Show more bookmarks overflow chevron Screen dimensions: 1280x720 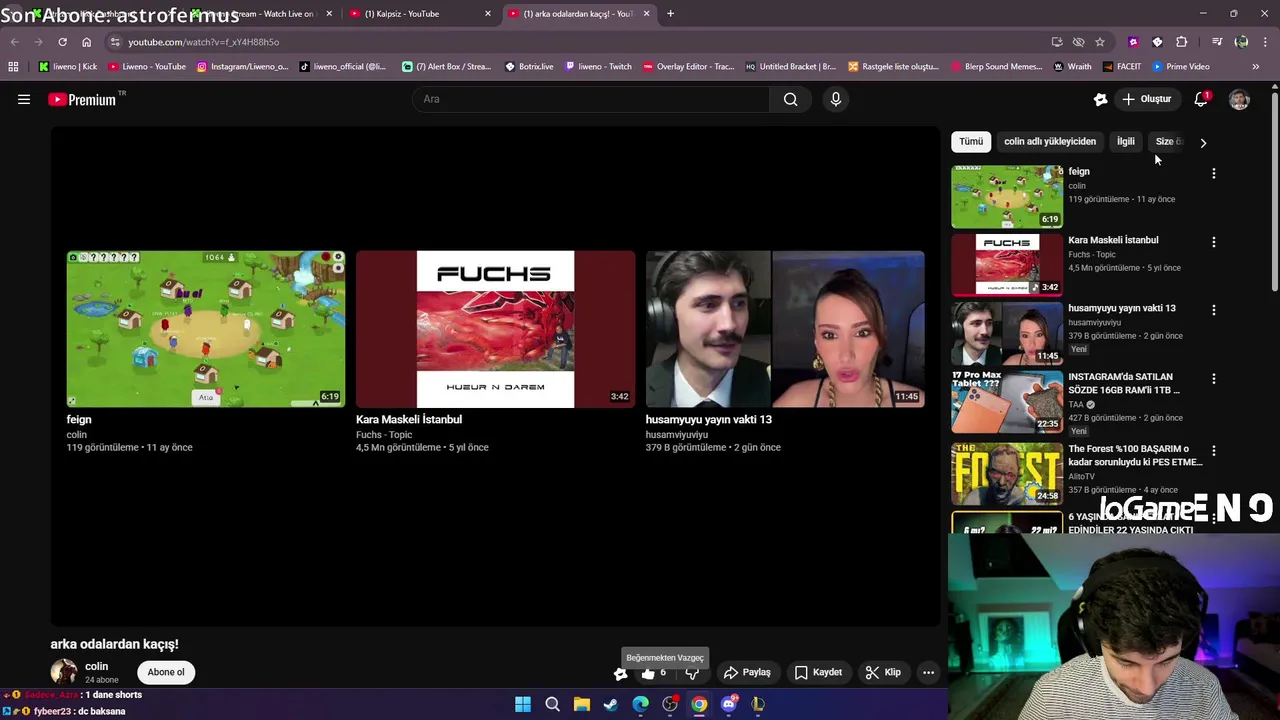[1256, 67]
